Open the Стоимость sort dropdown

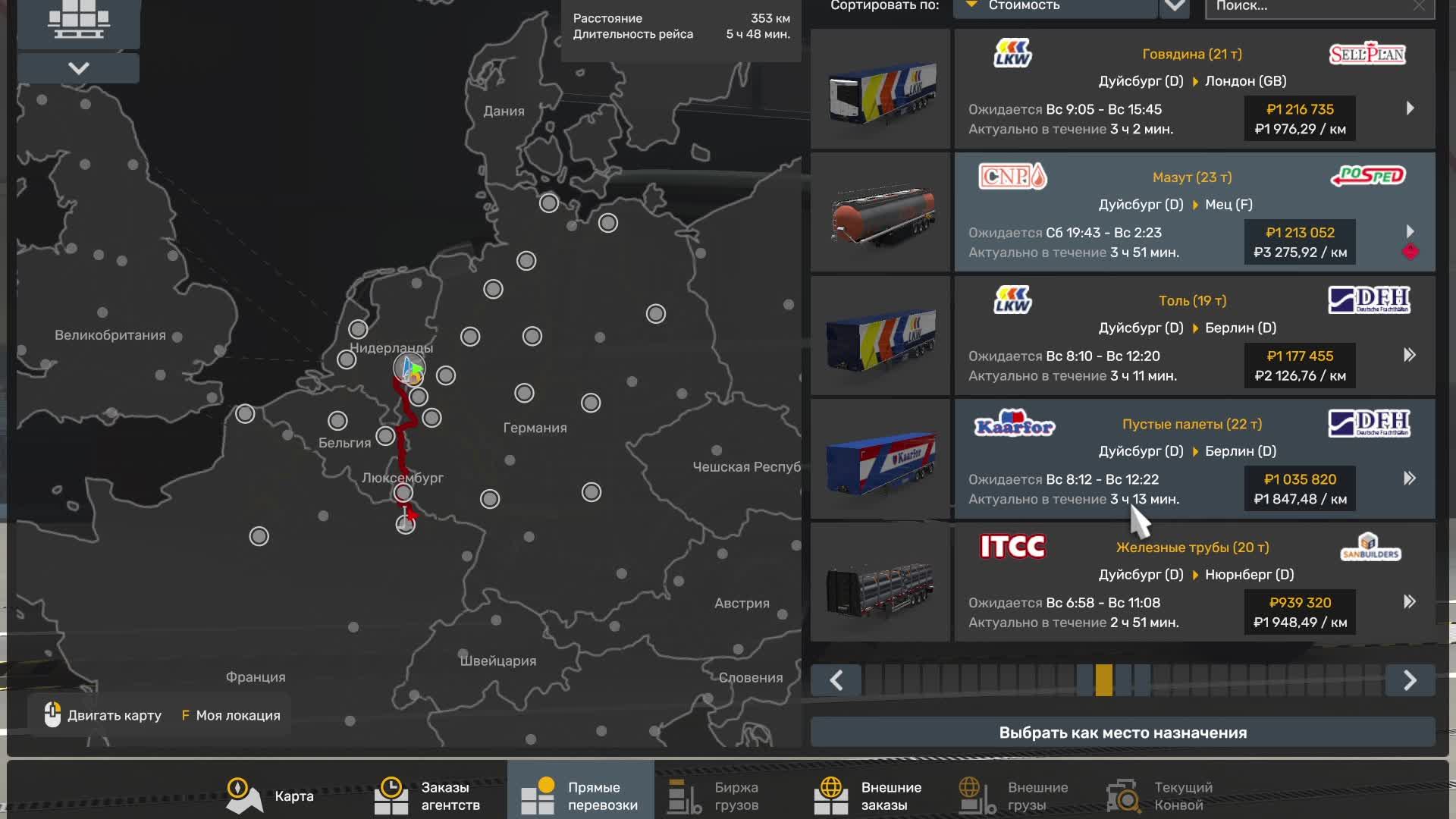[1054, 6]
